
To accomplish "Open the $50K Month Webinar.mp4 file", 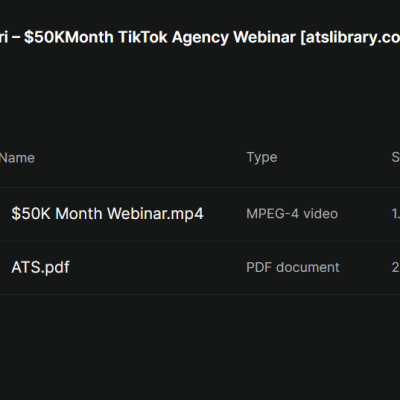I will 107,214.
